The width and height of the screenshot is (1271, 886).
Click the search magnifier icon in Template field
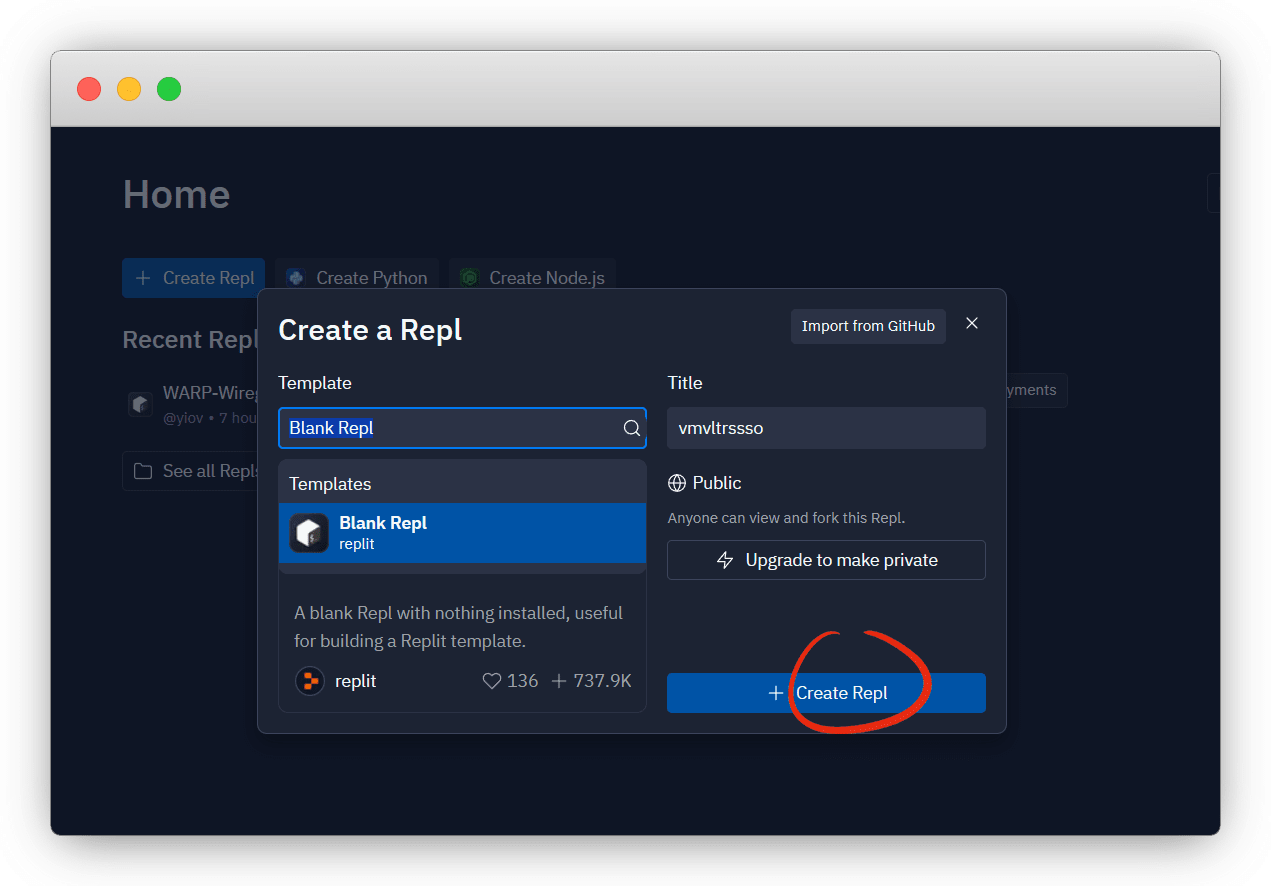coord(631,428)
